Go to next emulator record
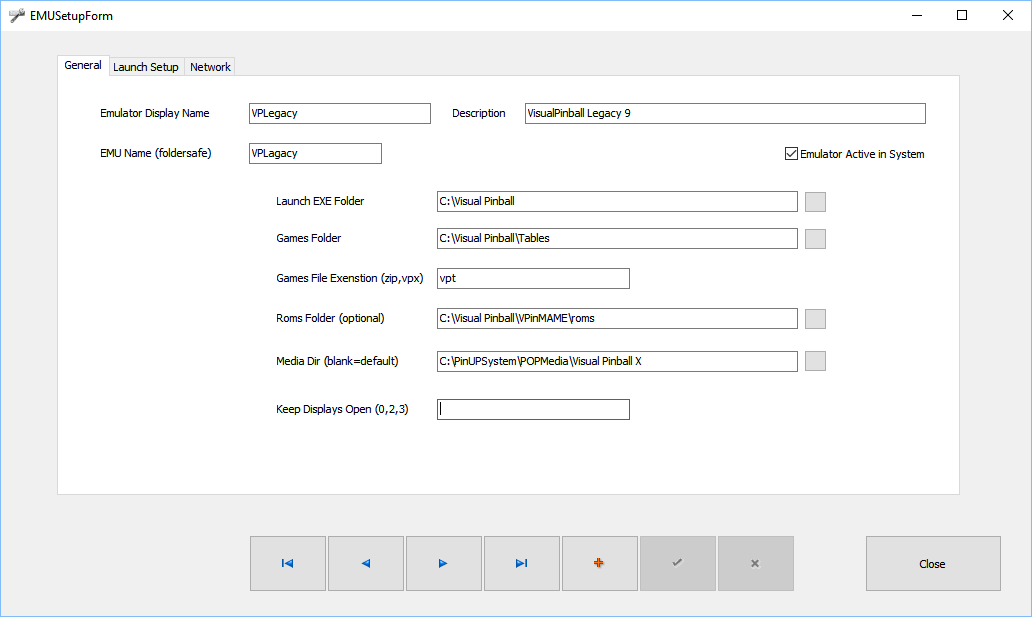Viewport: 1032px width, 617px height. coord(443,564)
